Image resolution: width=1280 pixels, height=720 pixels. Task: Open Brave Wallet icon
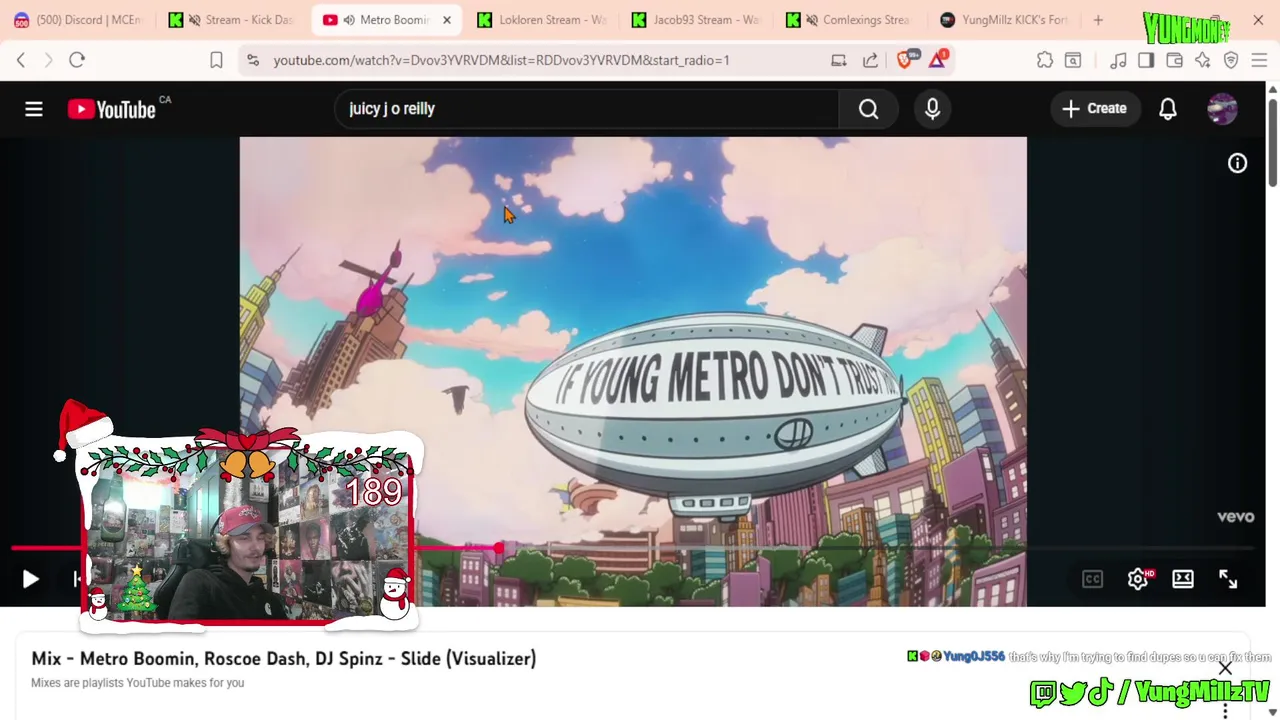pos(1174,60)
